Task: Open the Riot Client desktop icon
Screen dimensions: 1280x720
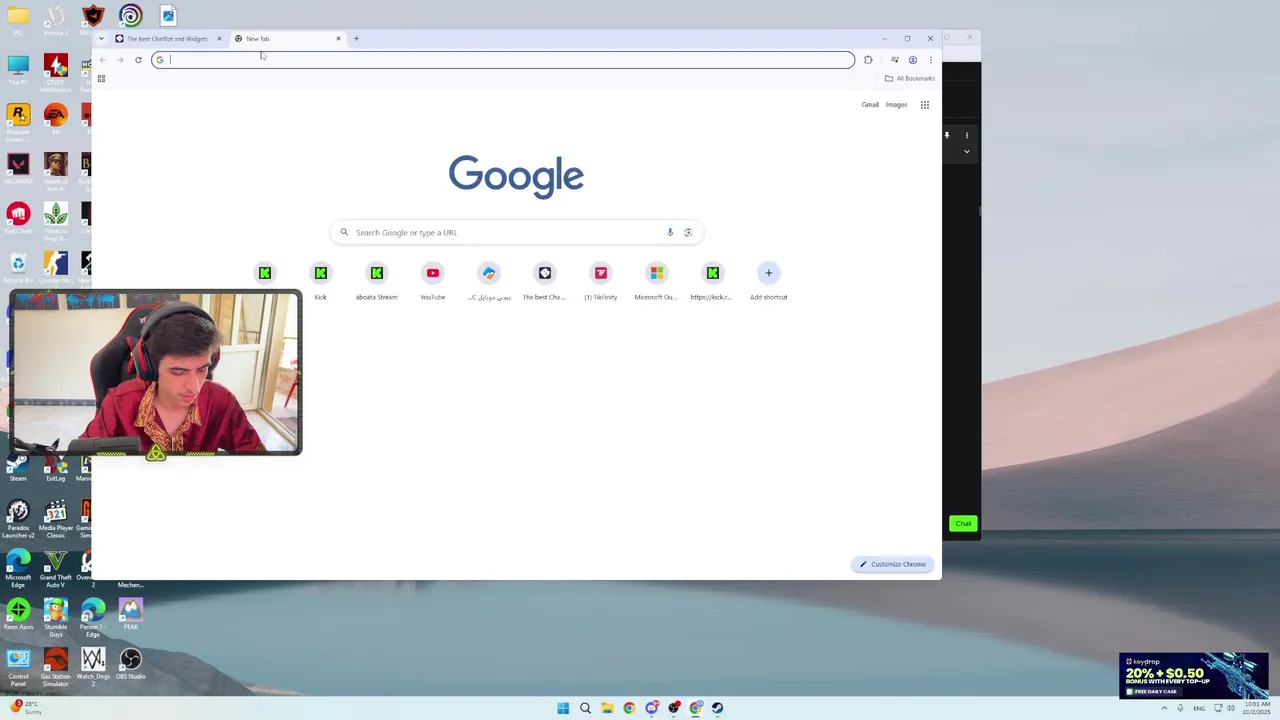Action: [18, 217]
